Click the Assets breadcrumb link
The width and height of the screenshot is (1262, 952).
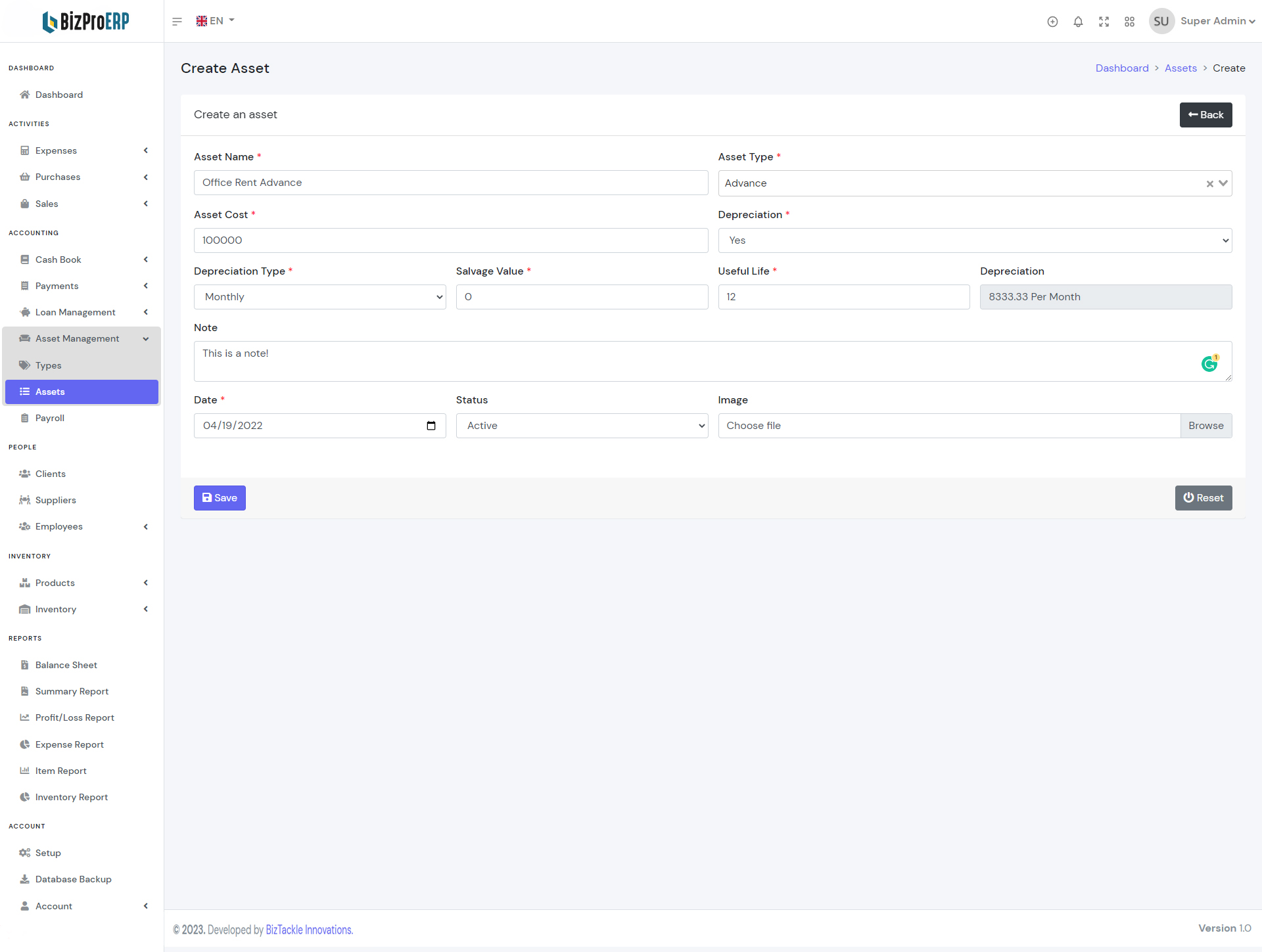1180,68
